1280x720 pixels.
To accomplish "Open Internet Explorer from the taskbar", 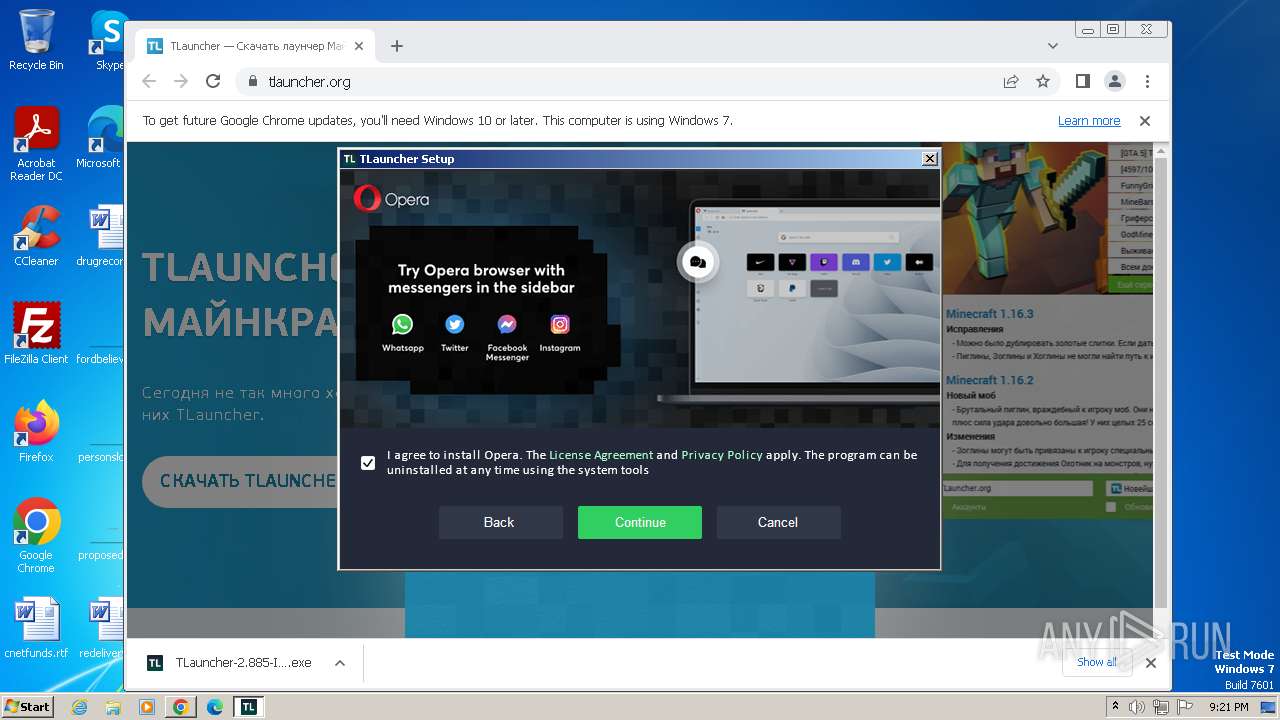I will pos(80,707).
